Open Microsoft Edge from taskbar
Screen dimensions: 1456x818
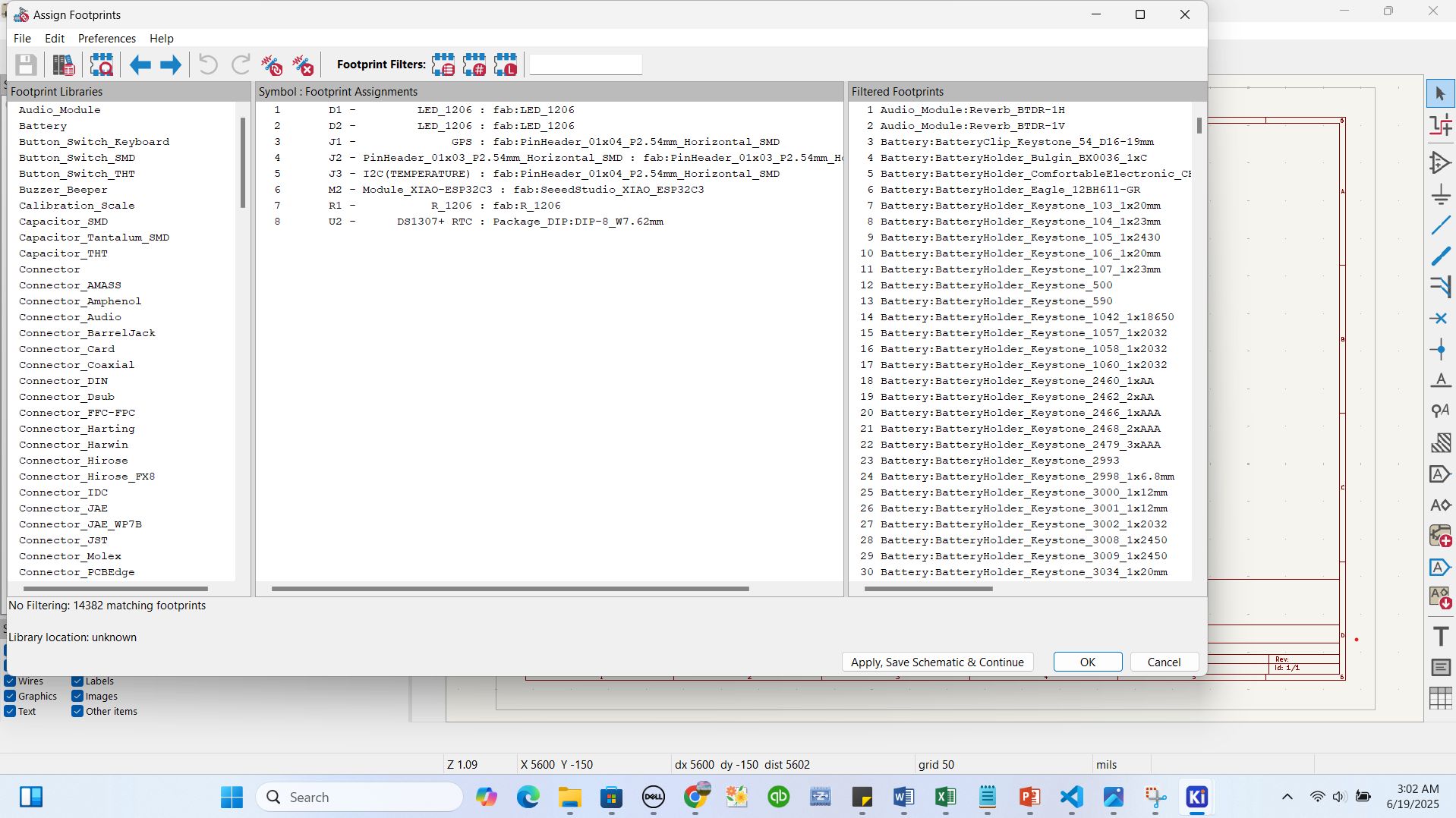(x=528, y=798)
